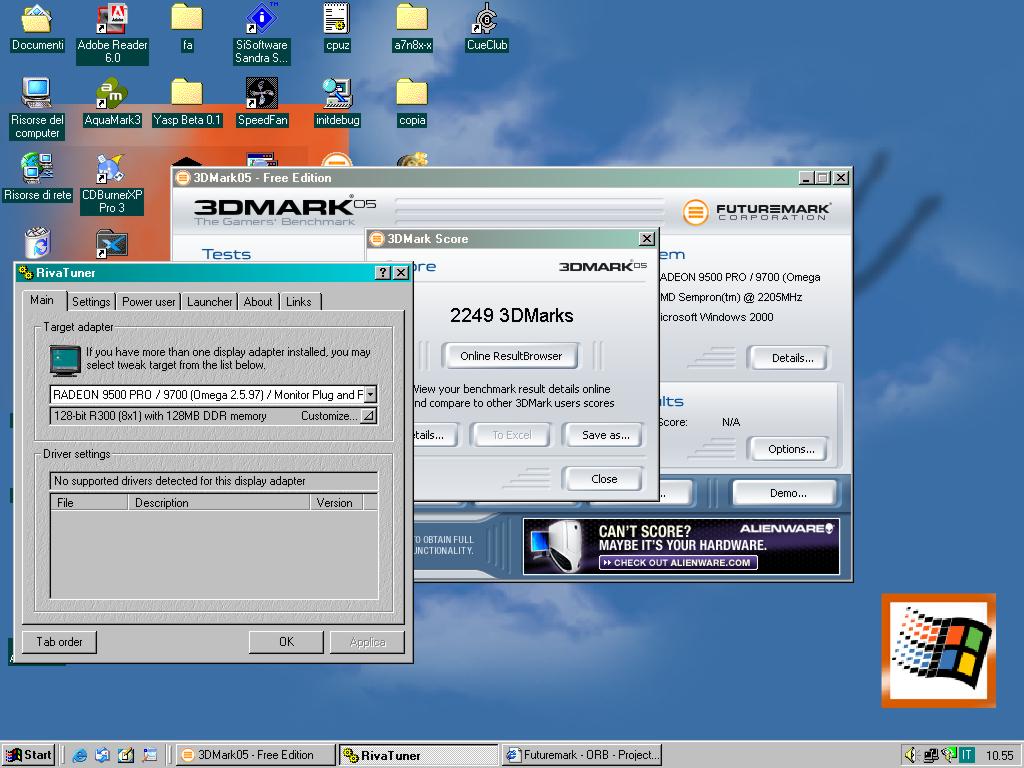Click the Start button
Viewport: 1024px width, 768px height.
[x=29, y=755]
